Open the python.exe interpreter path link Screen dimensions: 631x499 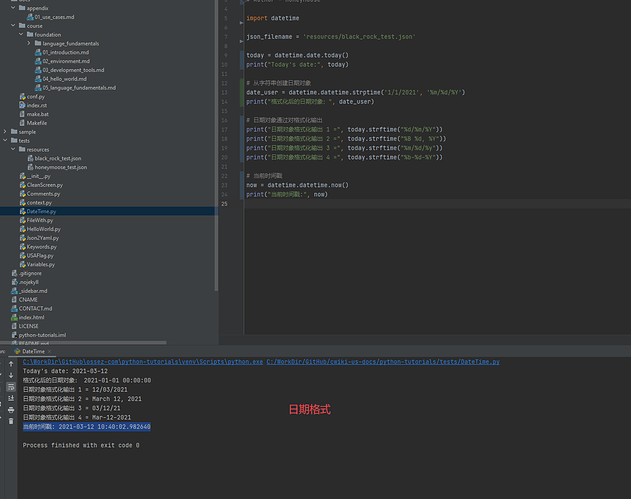[x=143, y=362]
